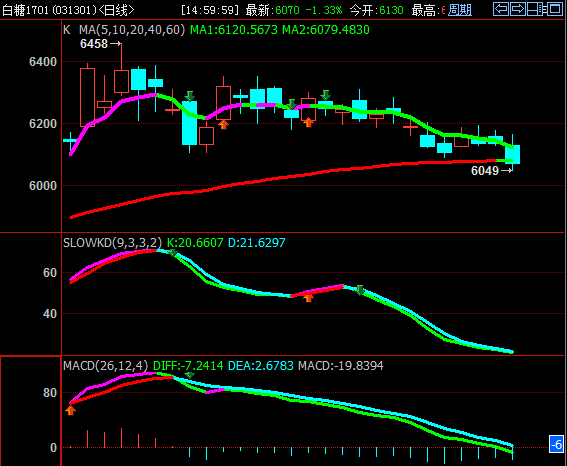Click the K chart type label

pyautogui.click(x=67, y=30)
